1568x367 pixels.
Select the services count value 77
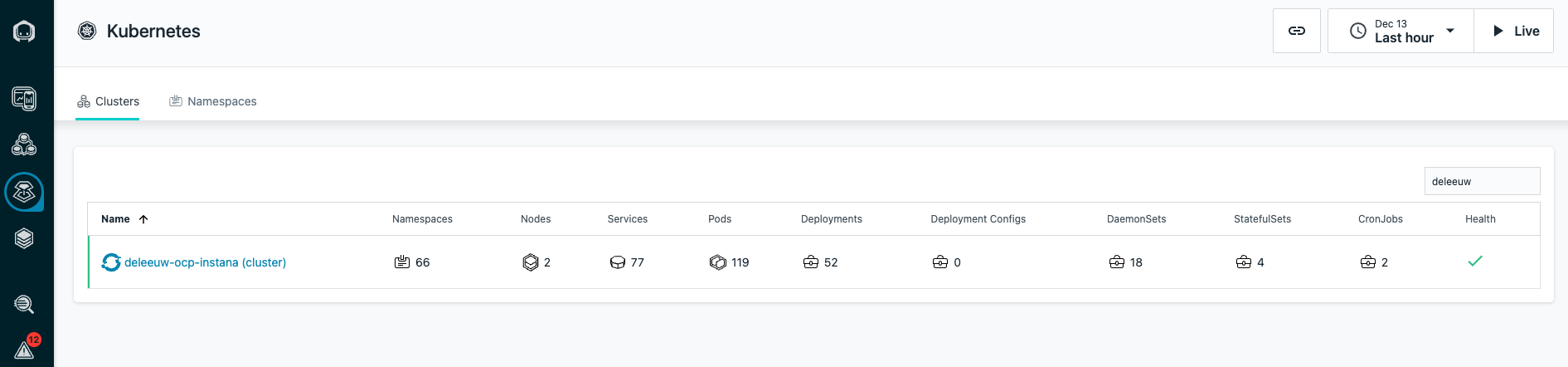pyautogui.click(x=638, y=262)
